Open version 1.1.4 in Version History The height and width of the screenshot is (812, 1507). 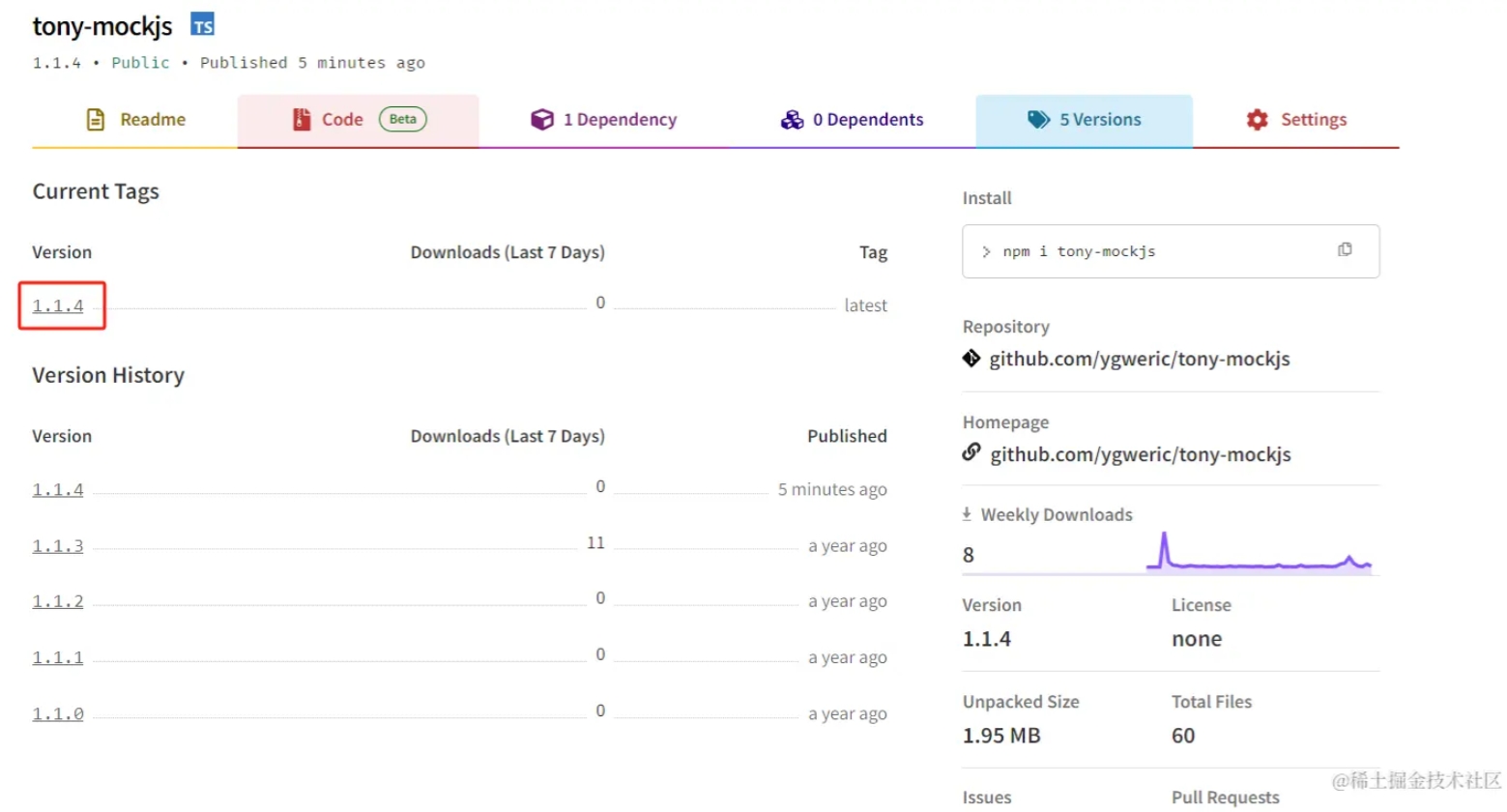pos(58,490)
